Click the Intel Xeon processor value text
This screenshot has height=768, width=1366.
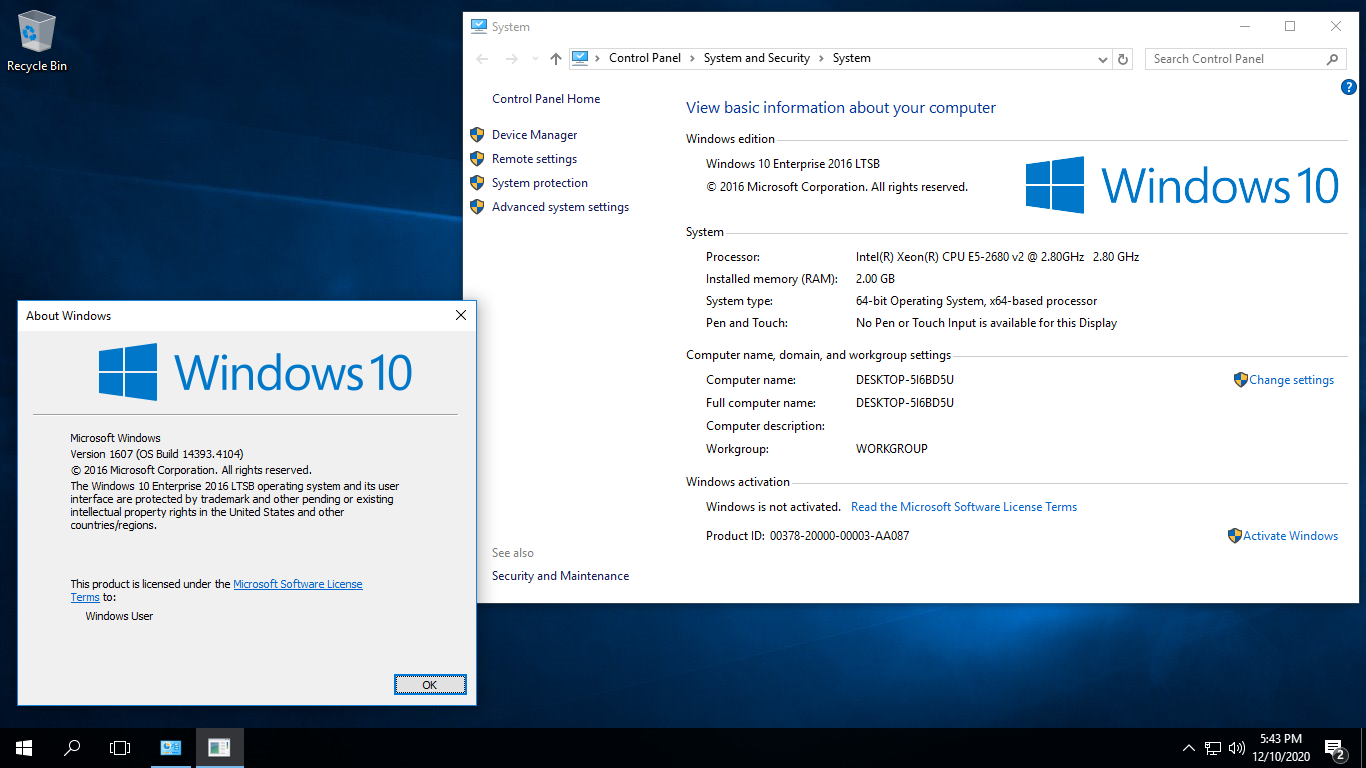click(x=997, y=257)
